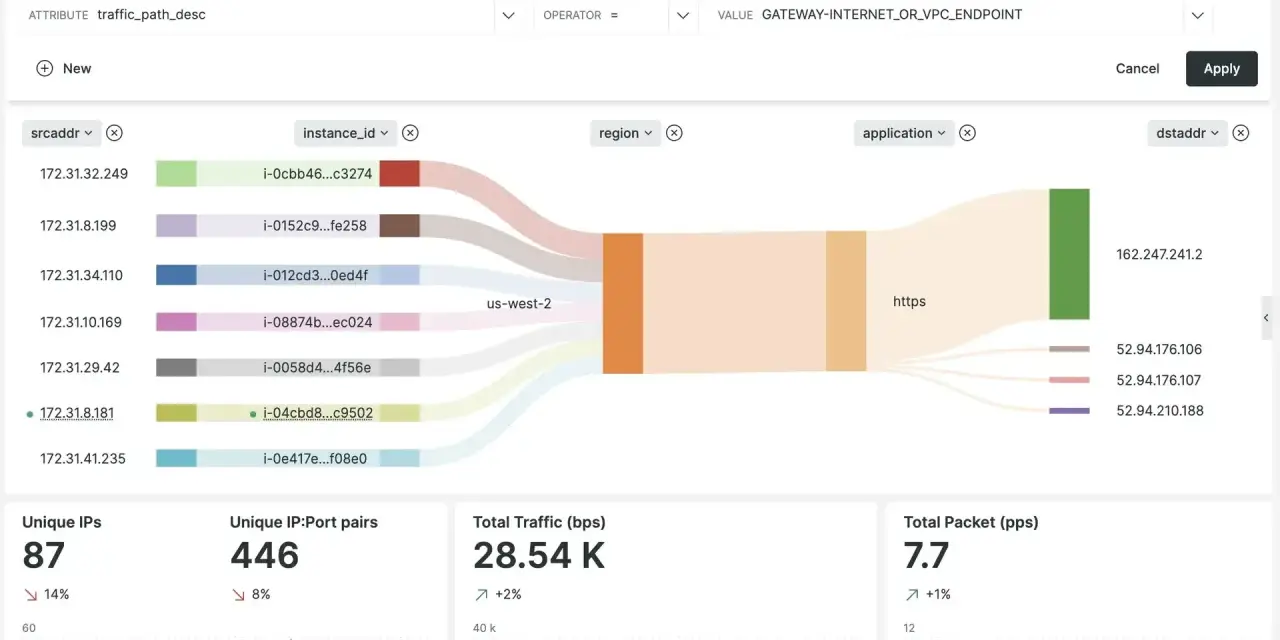Click the green 162.247.241.2 destination node
The width and height of the screenshot is (1280, 640).
click(x=1069, y=254)
